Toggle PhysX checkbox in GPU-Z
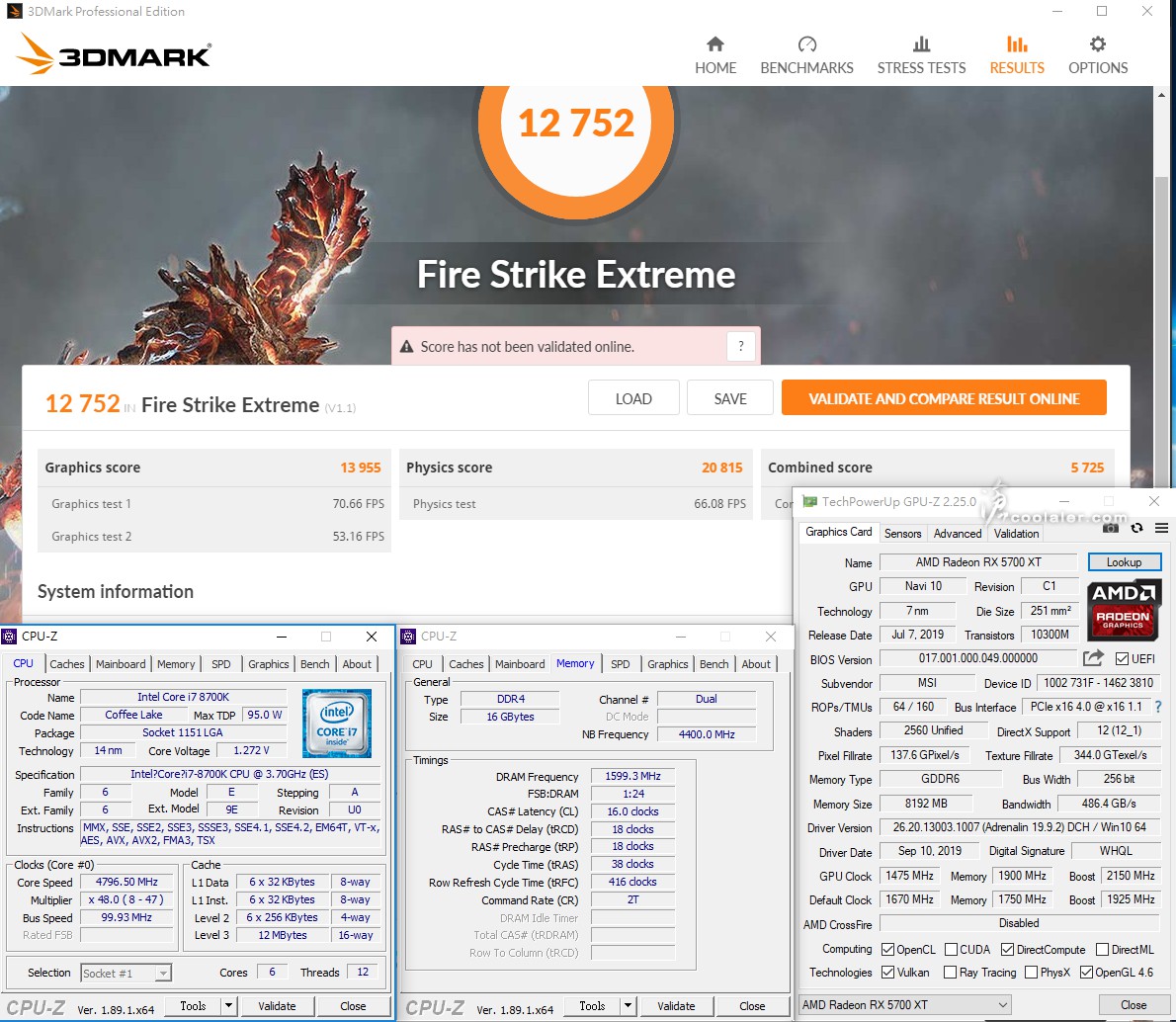Viewport: 1176px width, 1022px height. (x=1032, y=972)
